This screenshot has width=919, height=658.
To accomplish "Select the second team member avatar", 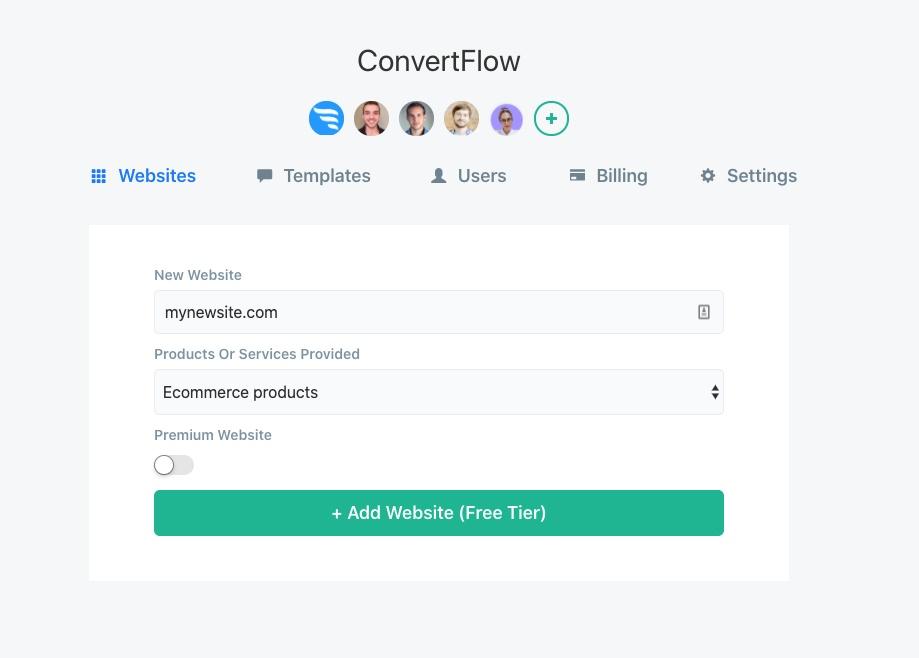I will pyautogui.click(x=372, y=118).
